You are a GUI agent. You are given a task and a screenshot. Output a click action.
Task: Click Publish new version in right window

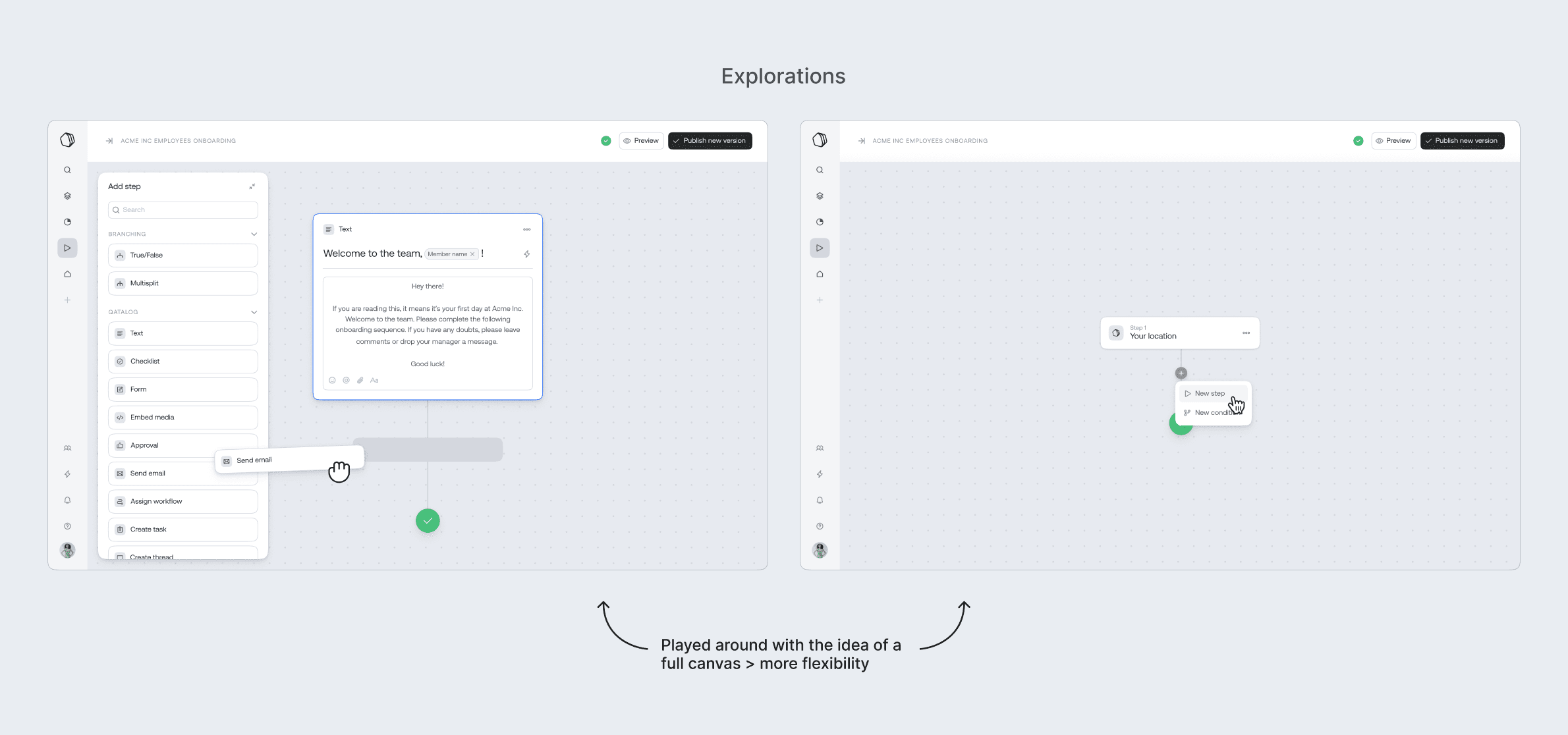click(1462, 141)
